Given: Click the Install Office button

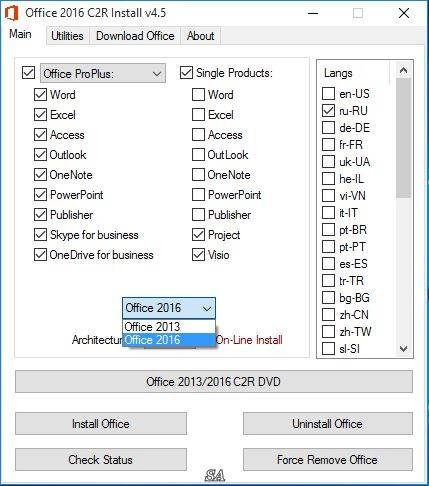Looking at the screenshot, I should pos(101,424).
